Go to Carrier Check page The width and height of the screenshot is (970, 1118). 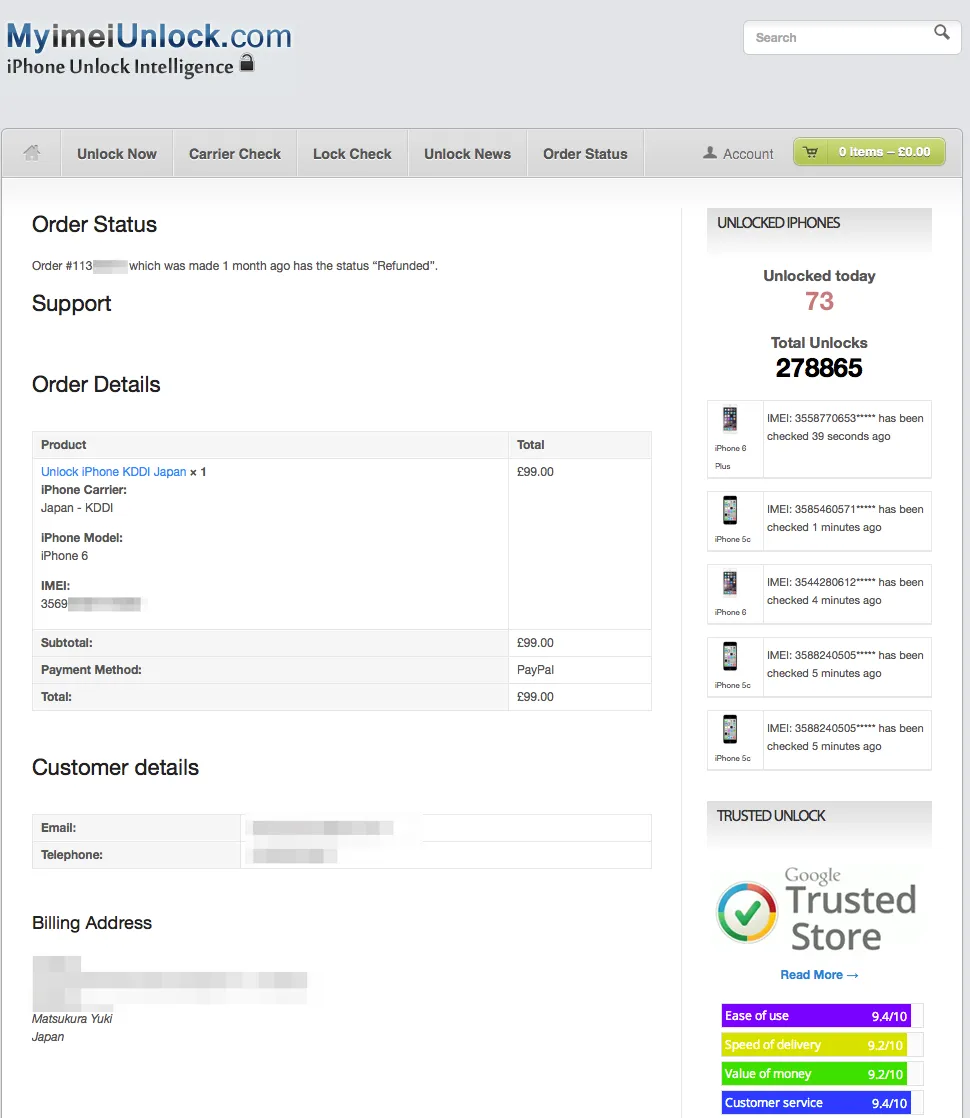pos(235,154)
